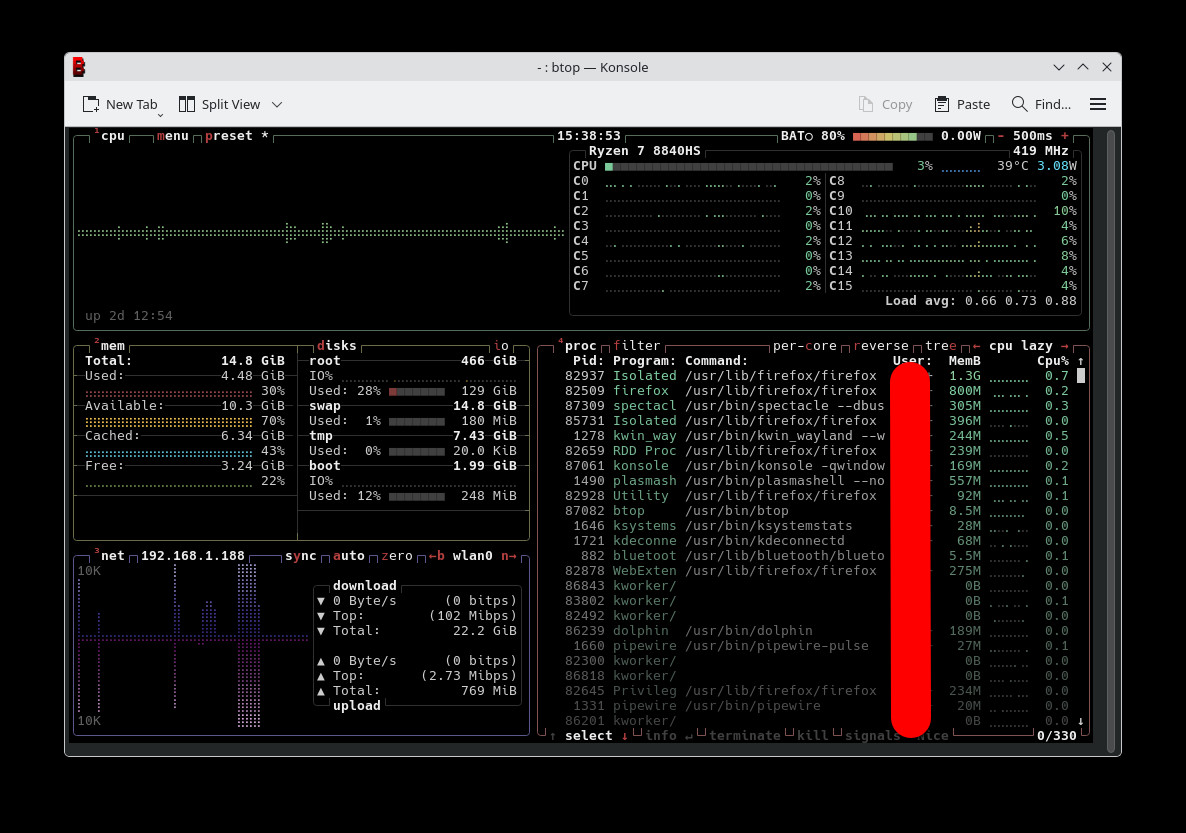Viewport: 1186px width, 833px height.
Task: Open Find search in Konsole
Action: pyautogui.click(x=1041, y=104)
